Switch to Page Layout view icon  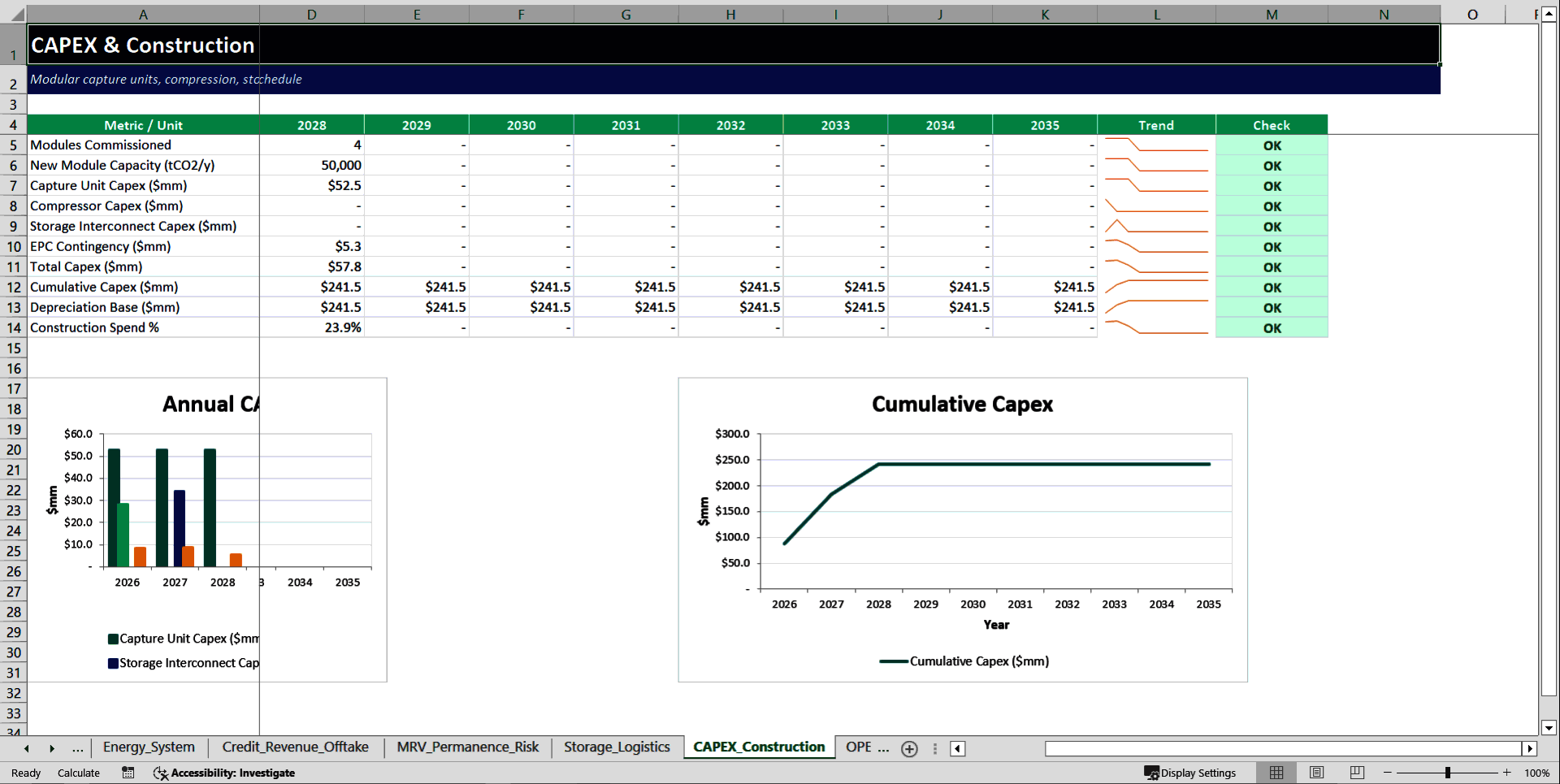click(1316, 773)
